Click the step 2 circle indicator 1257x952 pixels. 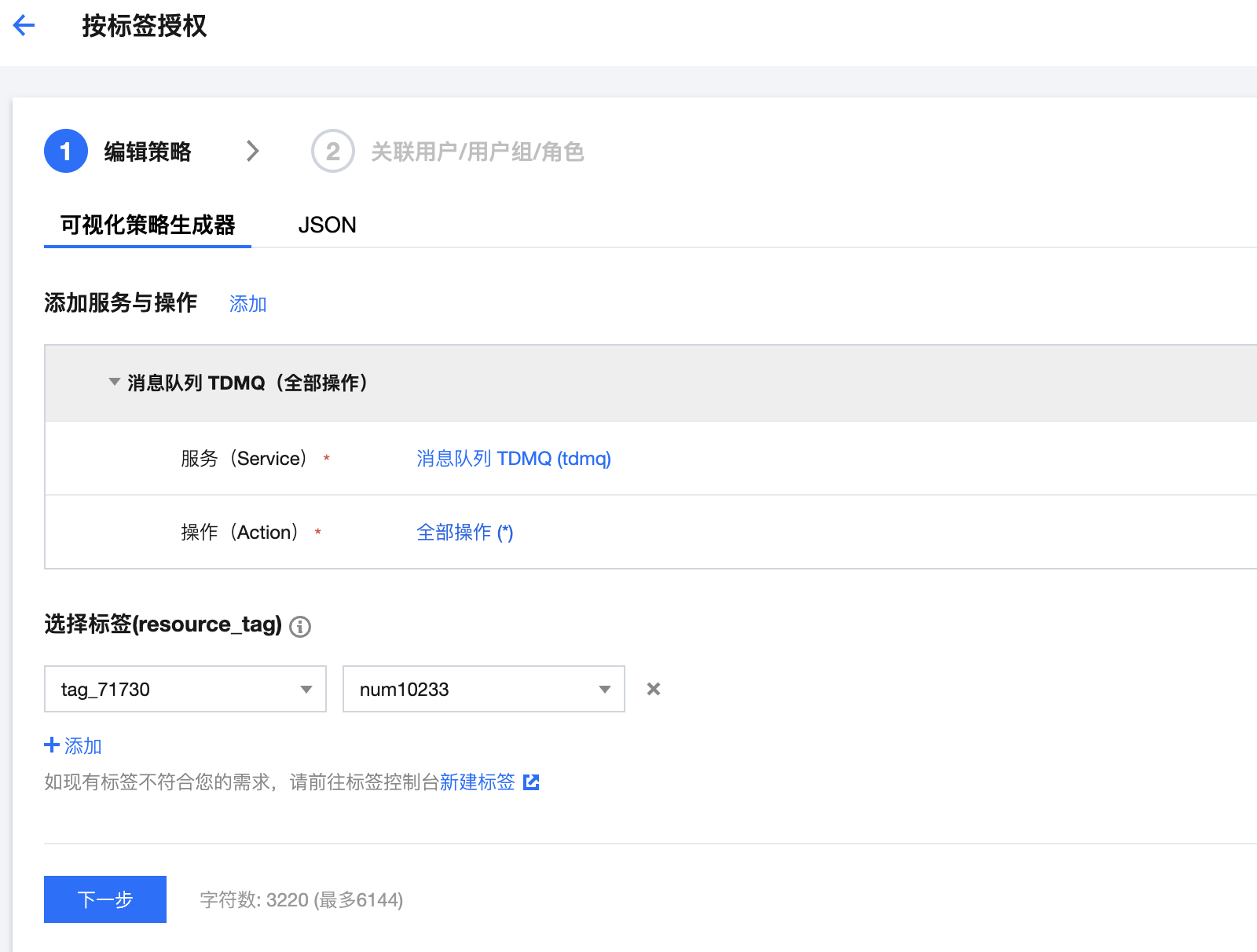[333, 151]
